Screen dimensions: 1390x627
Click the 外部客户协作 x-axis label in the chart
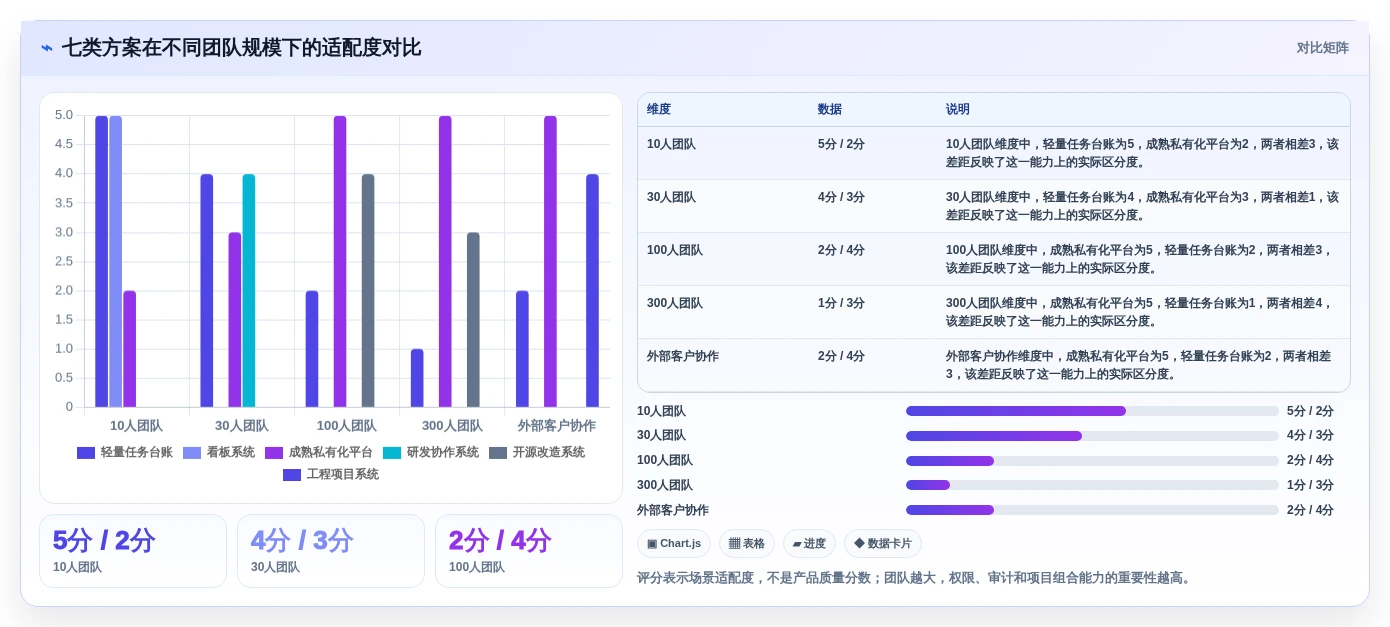[557, 425]
